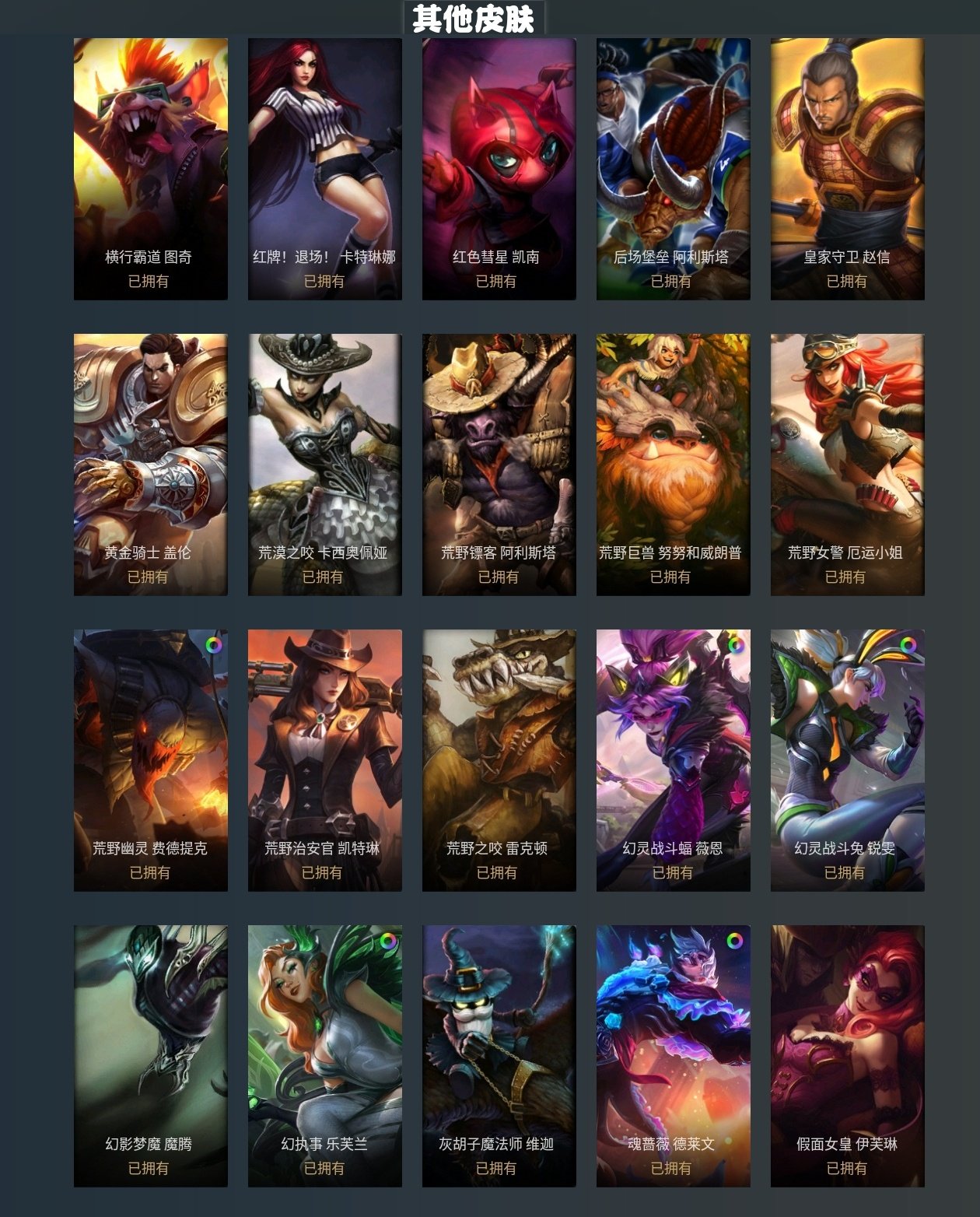Select the 幻影梦魇 魔腾 skin card
This screenshot has width=980, height=1217.
tap(151, 1056)
